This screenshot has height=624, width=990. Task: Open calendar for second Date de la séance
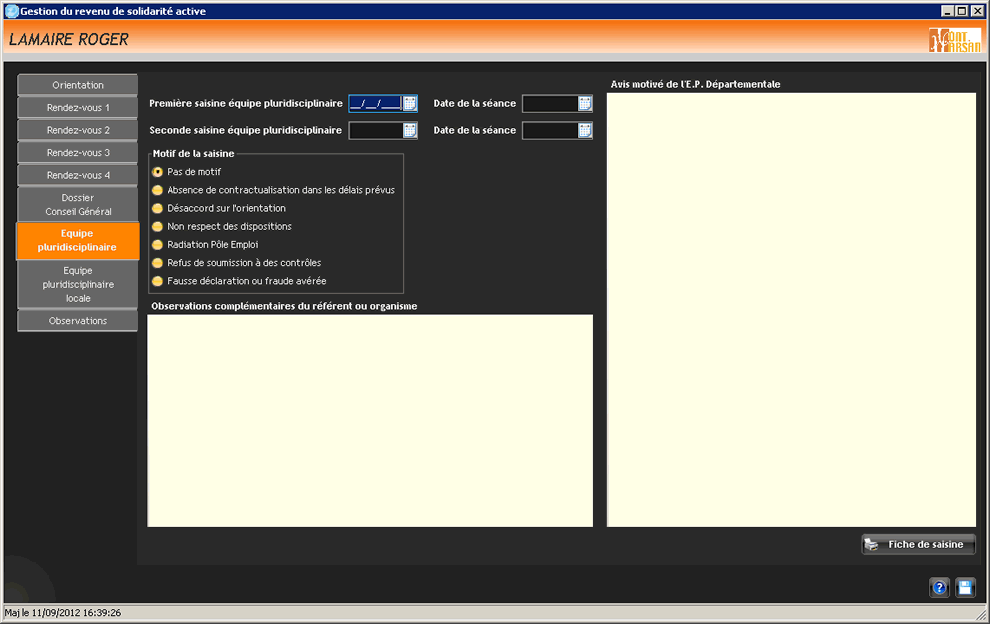pyautogui.click(x=585, y=130)
